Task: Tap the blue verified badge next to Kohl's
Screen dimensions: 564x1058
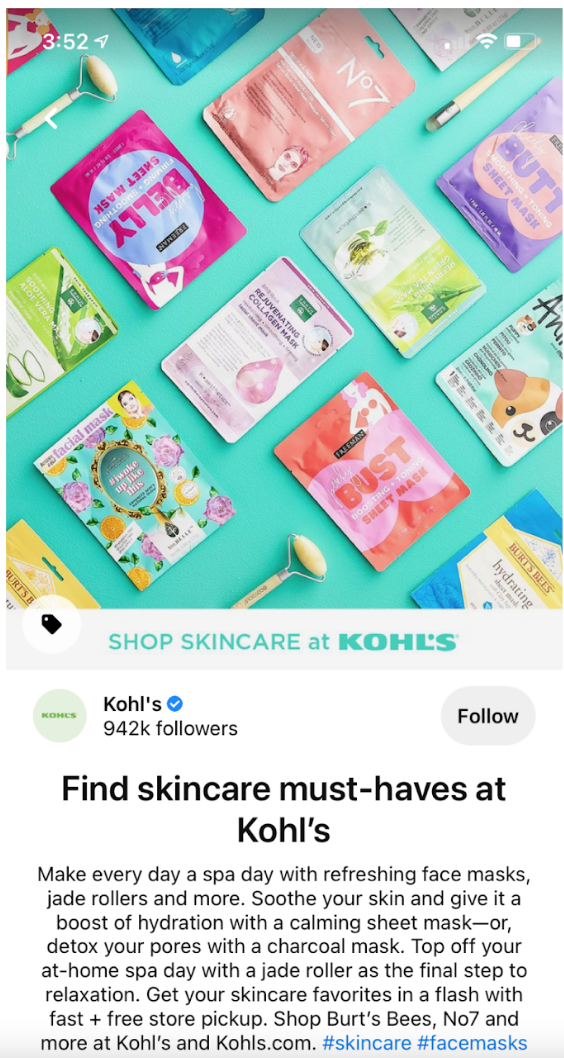Action: (x=175, y=704)
